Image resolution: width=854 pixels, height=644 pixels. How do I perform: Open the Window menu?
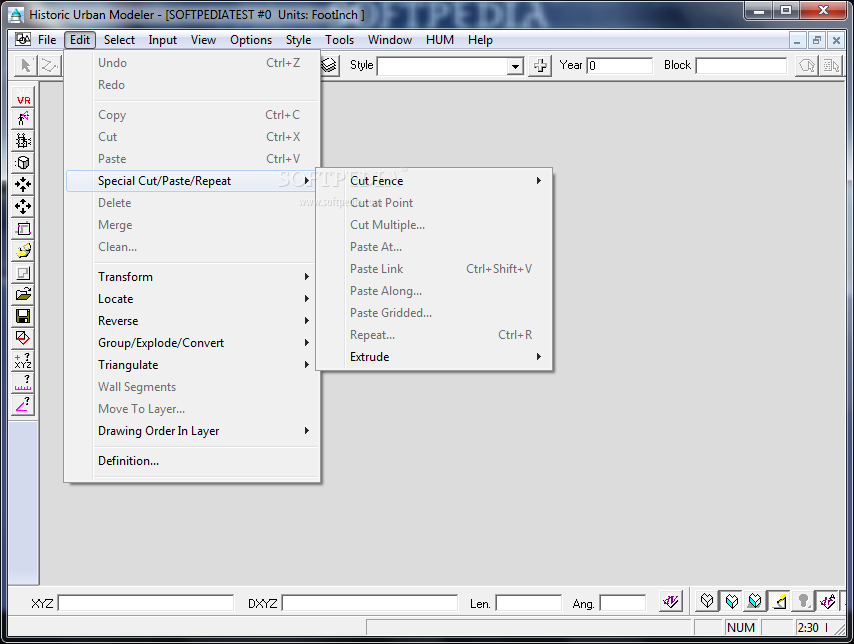click(x=389, y=40)
